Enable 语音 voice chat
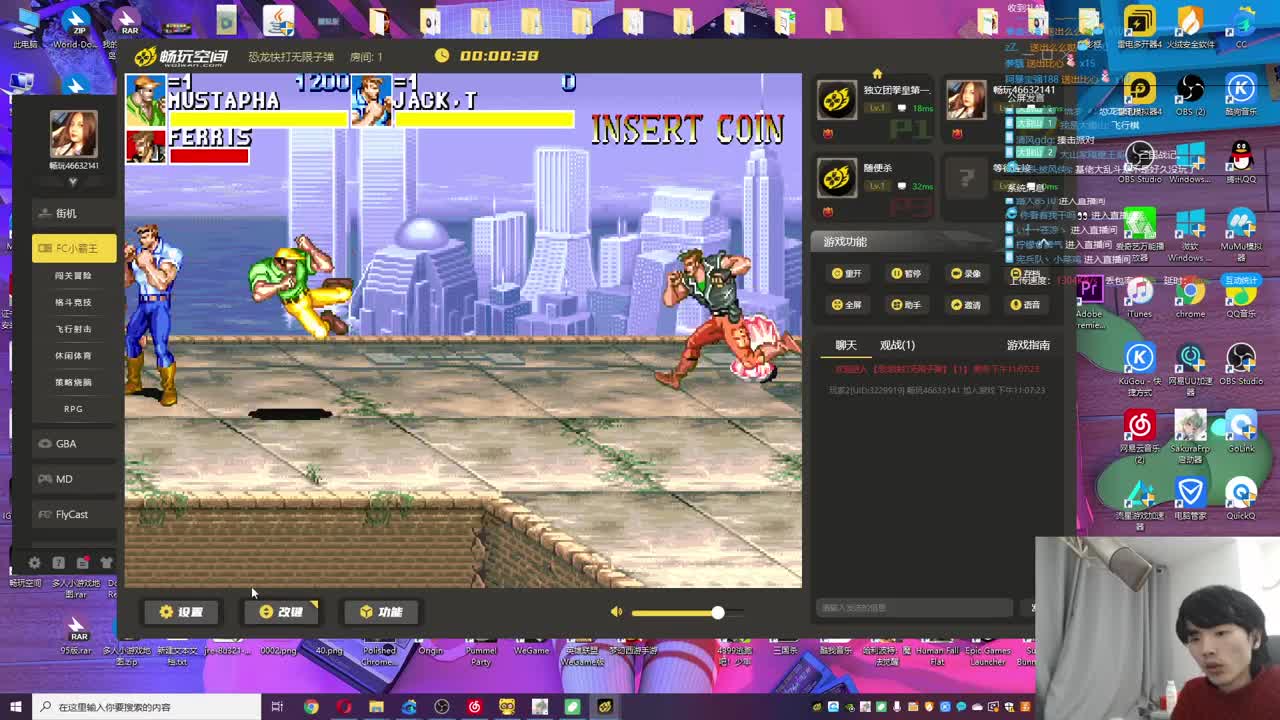The image size is (1280, 720). coord(1026,304)
